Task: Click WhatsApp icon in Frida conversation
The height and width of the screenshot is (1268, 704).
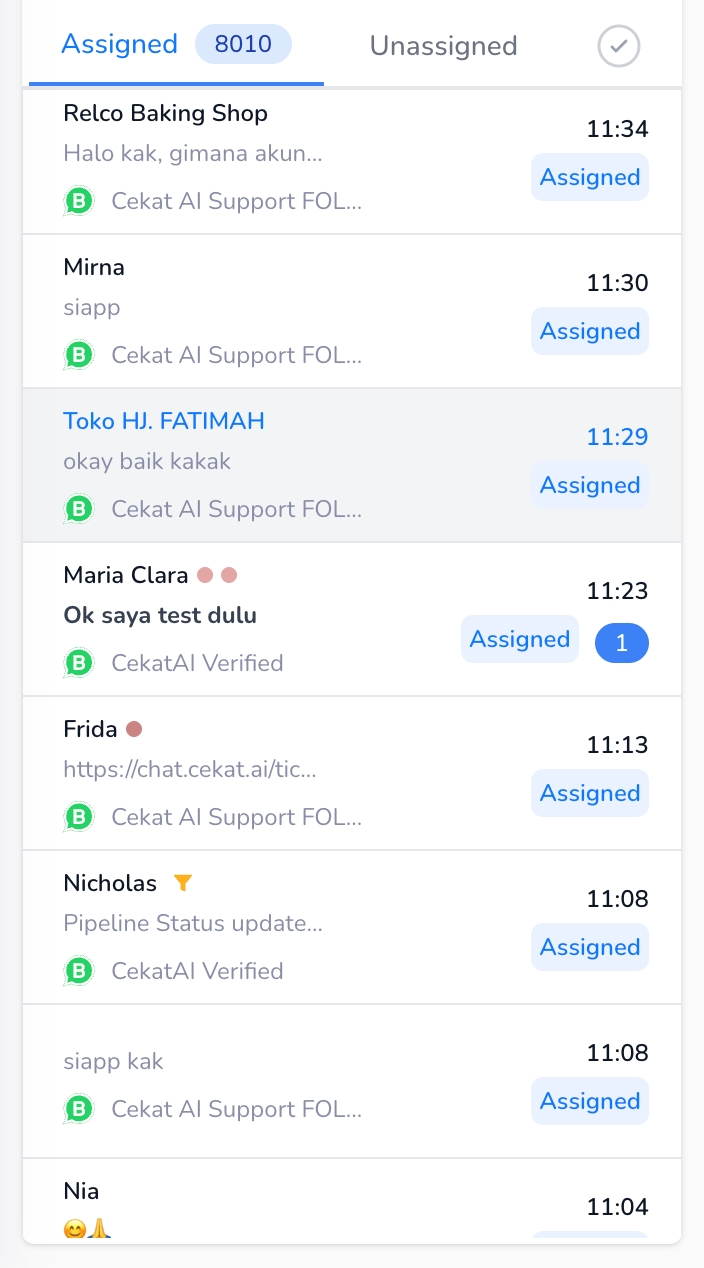Action: (x=79, y=818)
